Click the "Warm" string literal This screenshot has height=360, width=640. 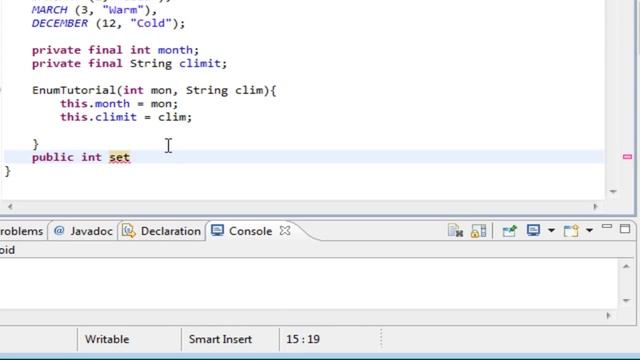point(123,10)
